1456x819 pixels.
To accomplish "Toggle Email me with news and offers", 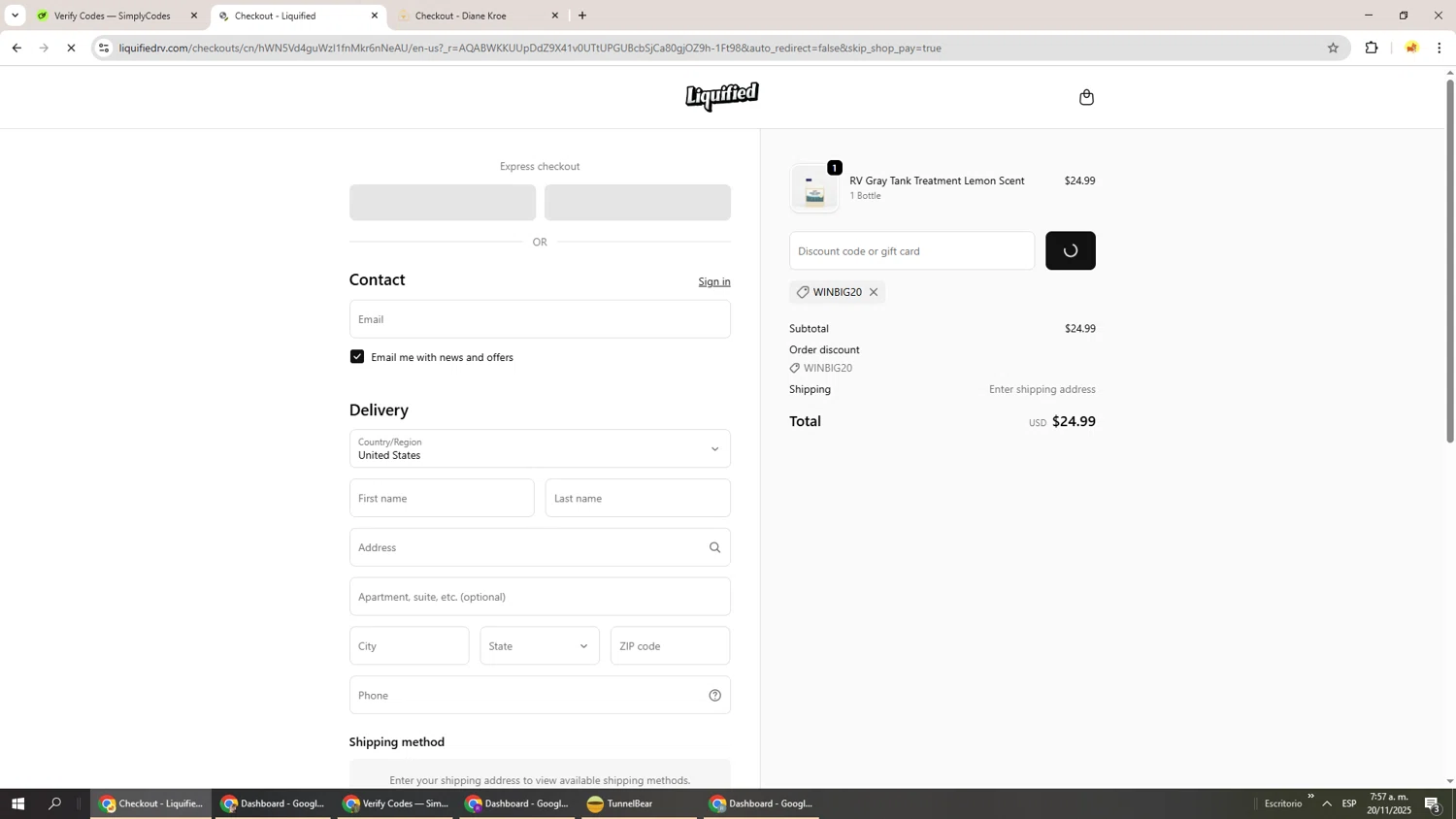I will (x=357, y=357).
